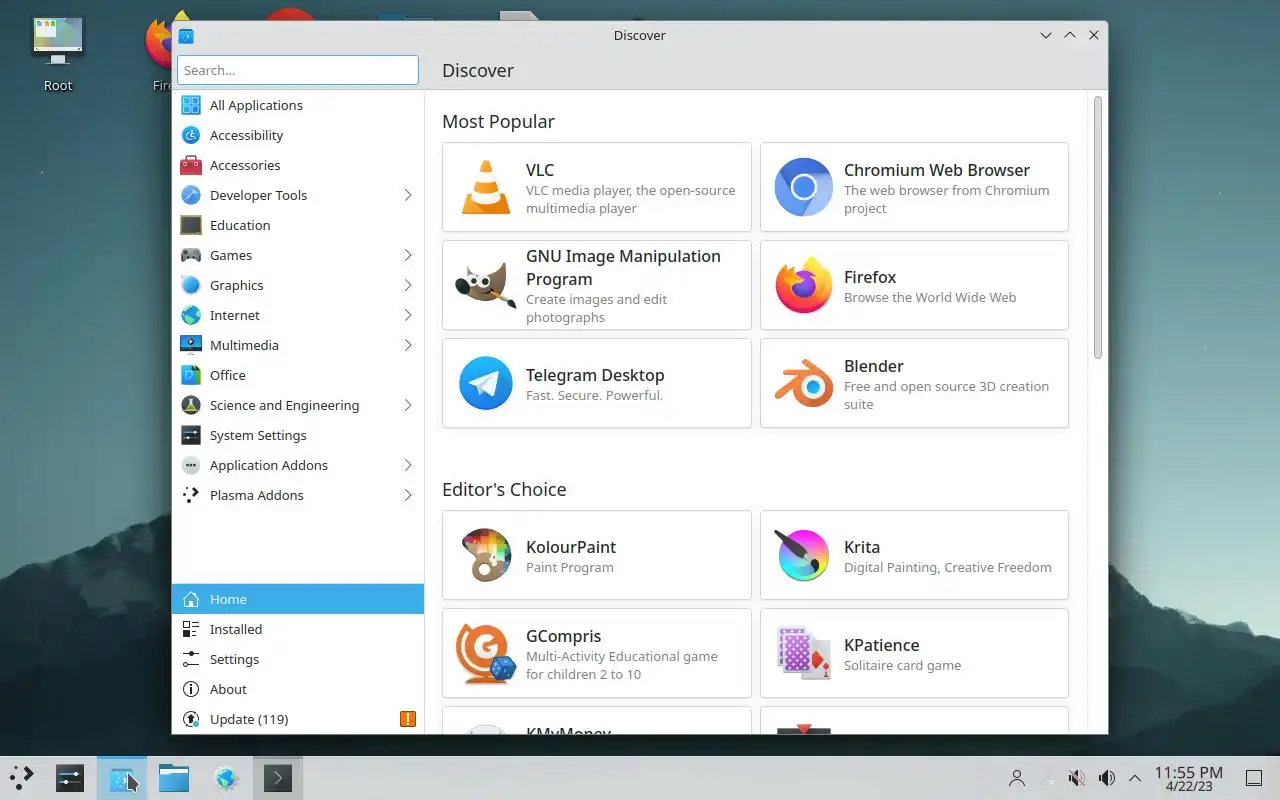Click the Installed list icon
Viewport: 1280px width, 800px height.
[191, 629]
